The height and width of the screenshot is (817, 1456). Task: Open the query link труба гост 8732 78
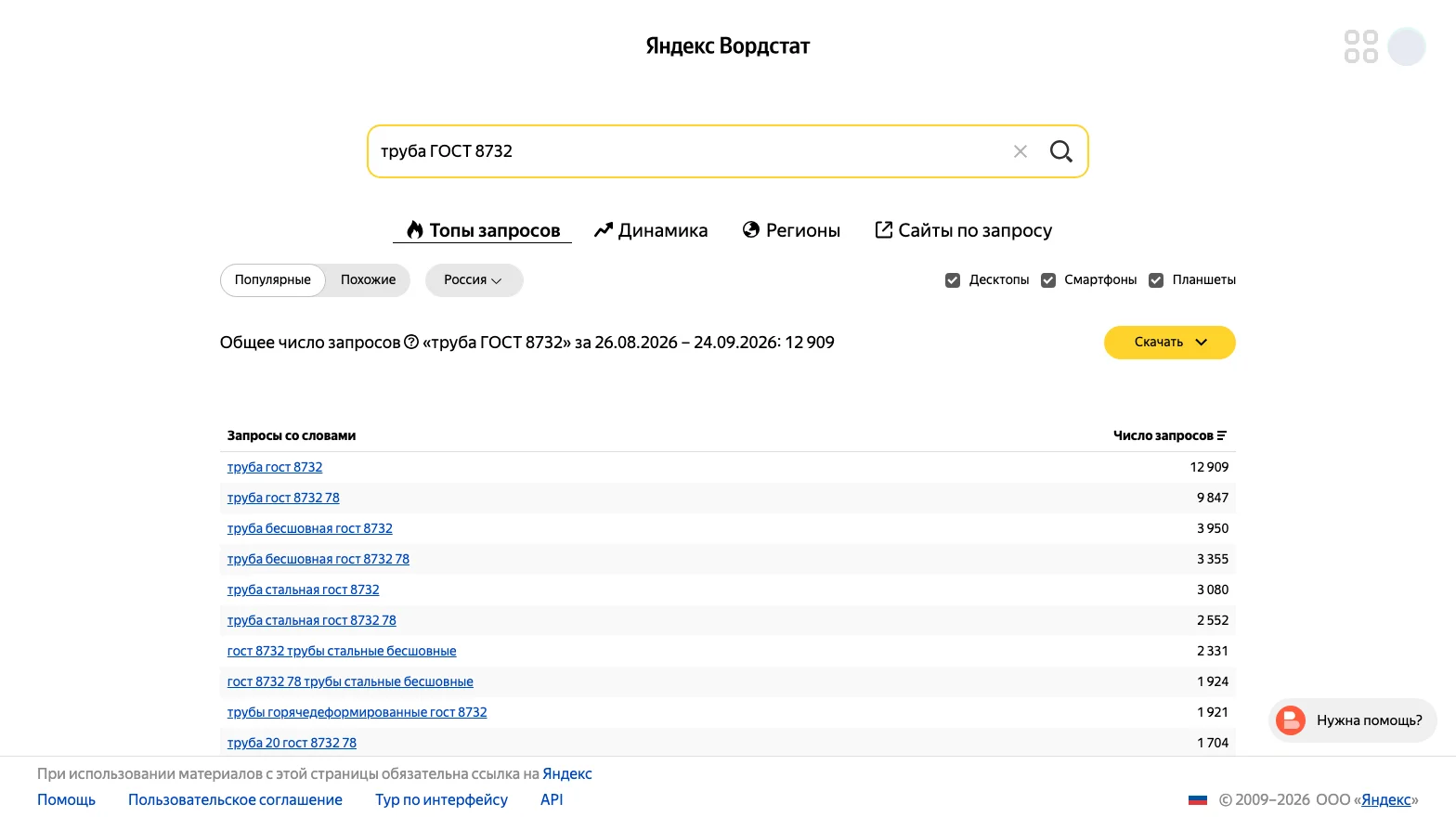pyautogui.click(x=283, y=498)
